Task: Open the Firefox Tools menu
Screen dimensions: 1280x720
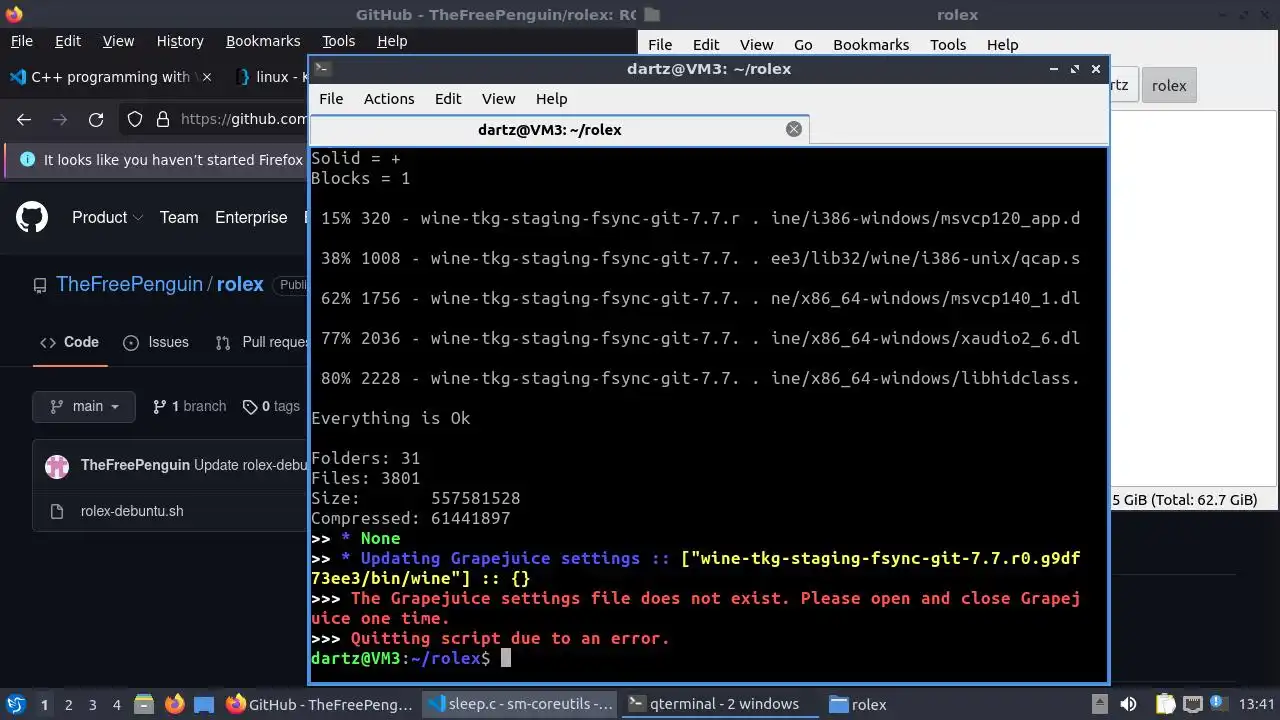Action: click(x=338, y=41)
